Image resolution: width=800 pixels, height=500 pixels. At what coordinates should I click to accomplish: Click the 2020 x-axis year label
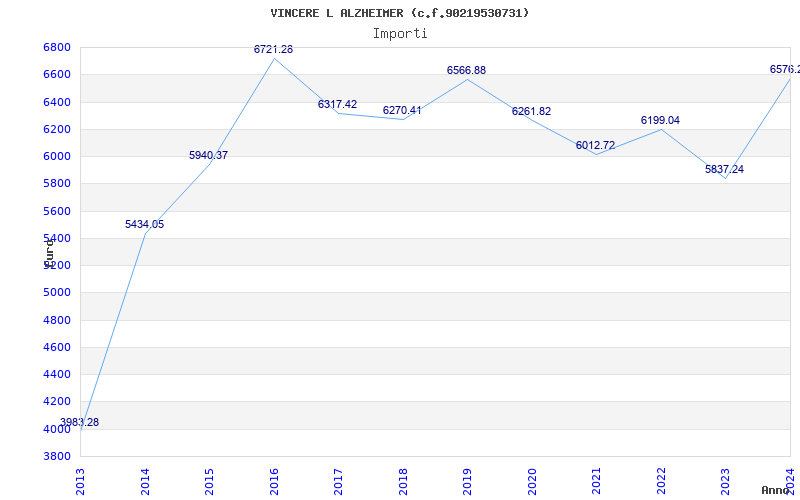(532, 482)
